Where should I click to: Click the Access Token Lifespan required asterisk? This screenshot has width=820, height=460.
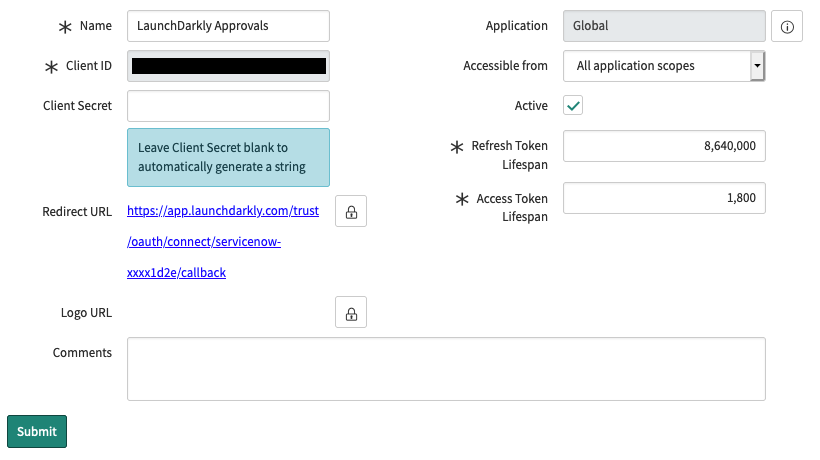pyautogui.click(x=462, y=199)
